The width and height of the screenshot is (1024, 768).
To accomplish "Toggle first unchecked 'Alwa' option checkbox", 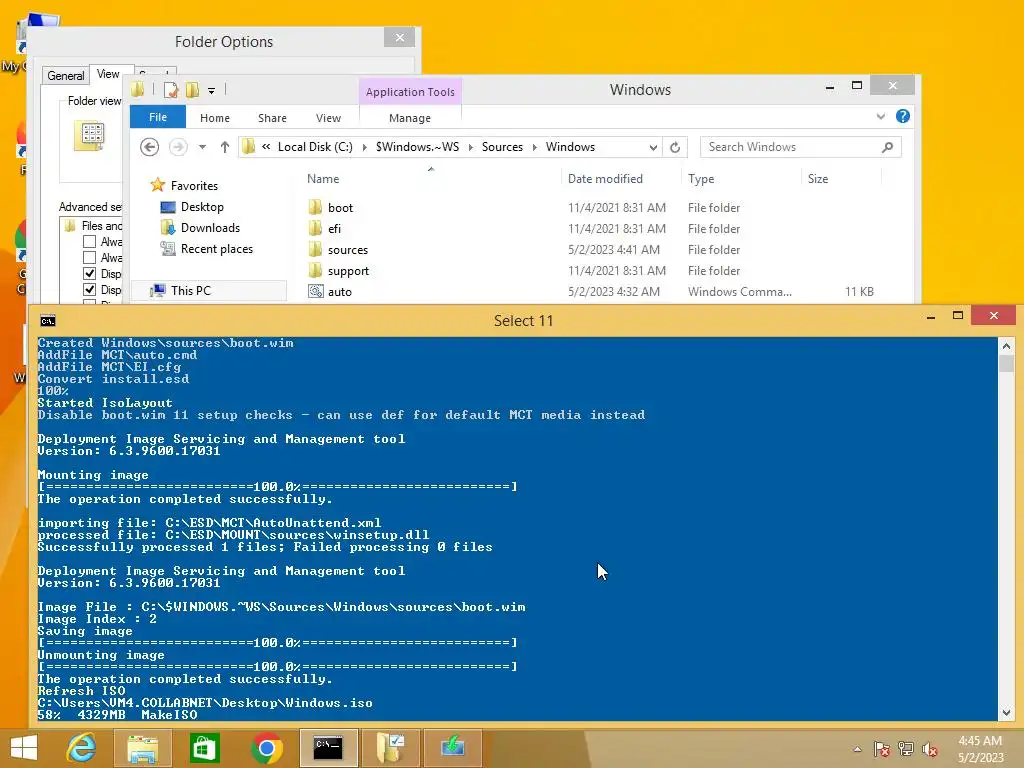I will (x=89, y=242).
